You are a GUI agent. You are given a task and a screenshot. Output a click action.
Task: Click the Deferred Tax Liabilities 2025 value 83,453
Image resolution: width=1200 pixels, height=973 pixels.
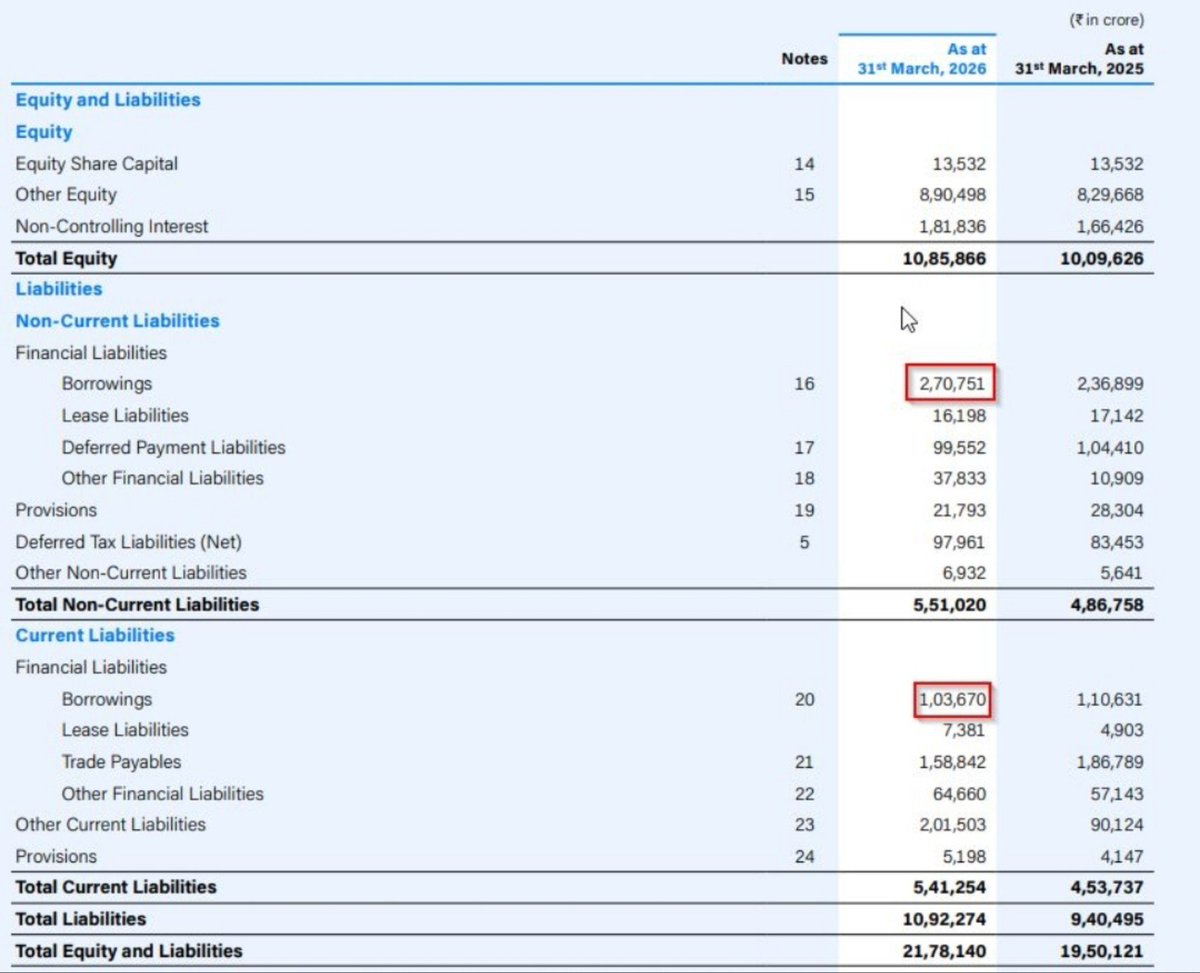[1117, 542]
